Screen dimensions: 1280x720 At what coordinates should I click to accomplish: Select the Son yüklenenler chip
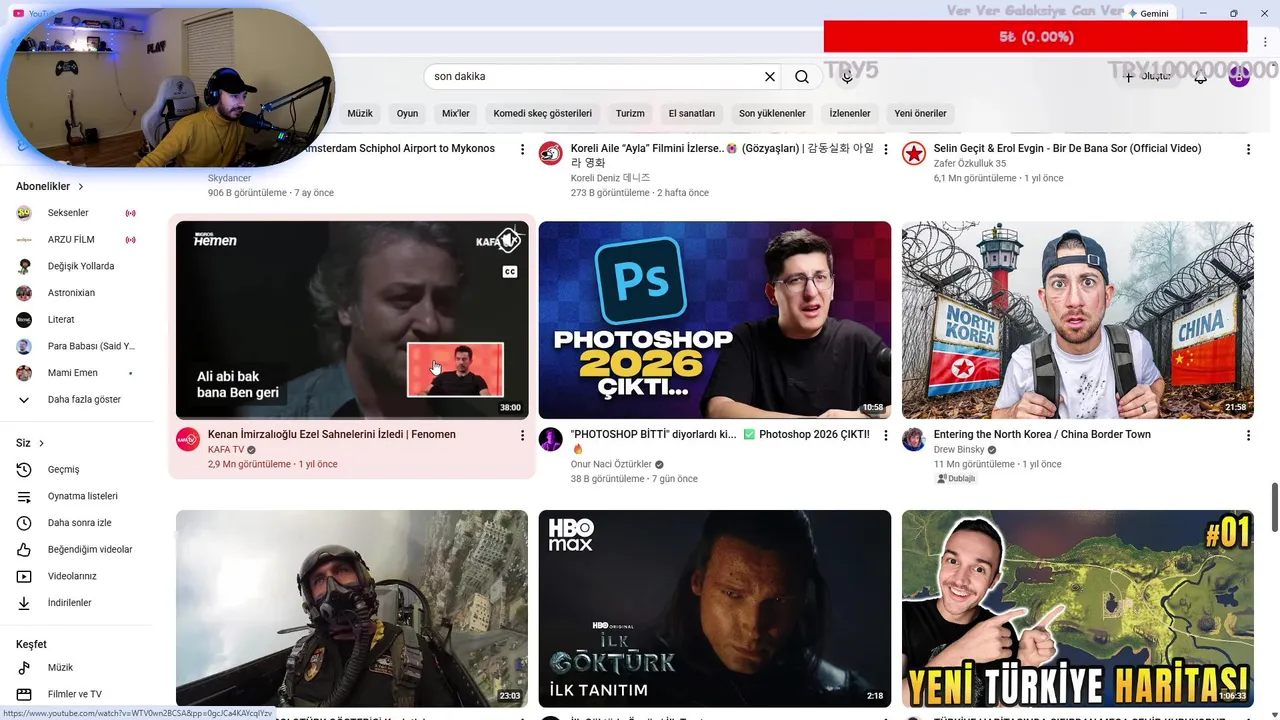(x=772, y=113)
